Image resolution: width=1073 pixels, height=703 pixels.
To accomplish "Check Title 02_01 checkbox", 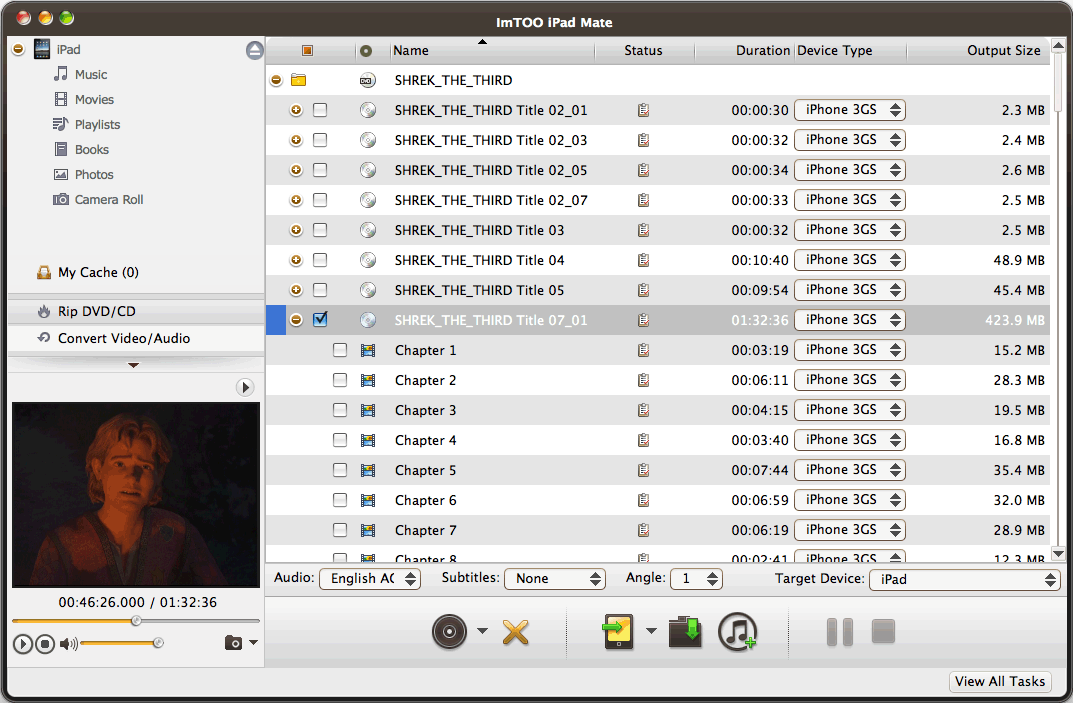I will pyautogui.click(x=320, y=110).
